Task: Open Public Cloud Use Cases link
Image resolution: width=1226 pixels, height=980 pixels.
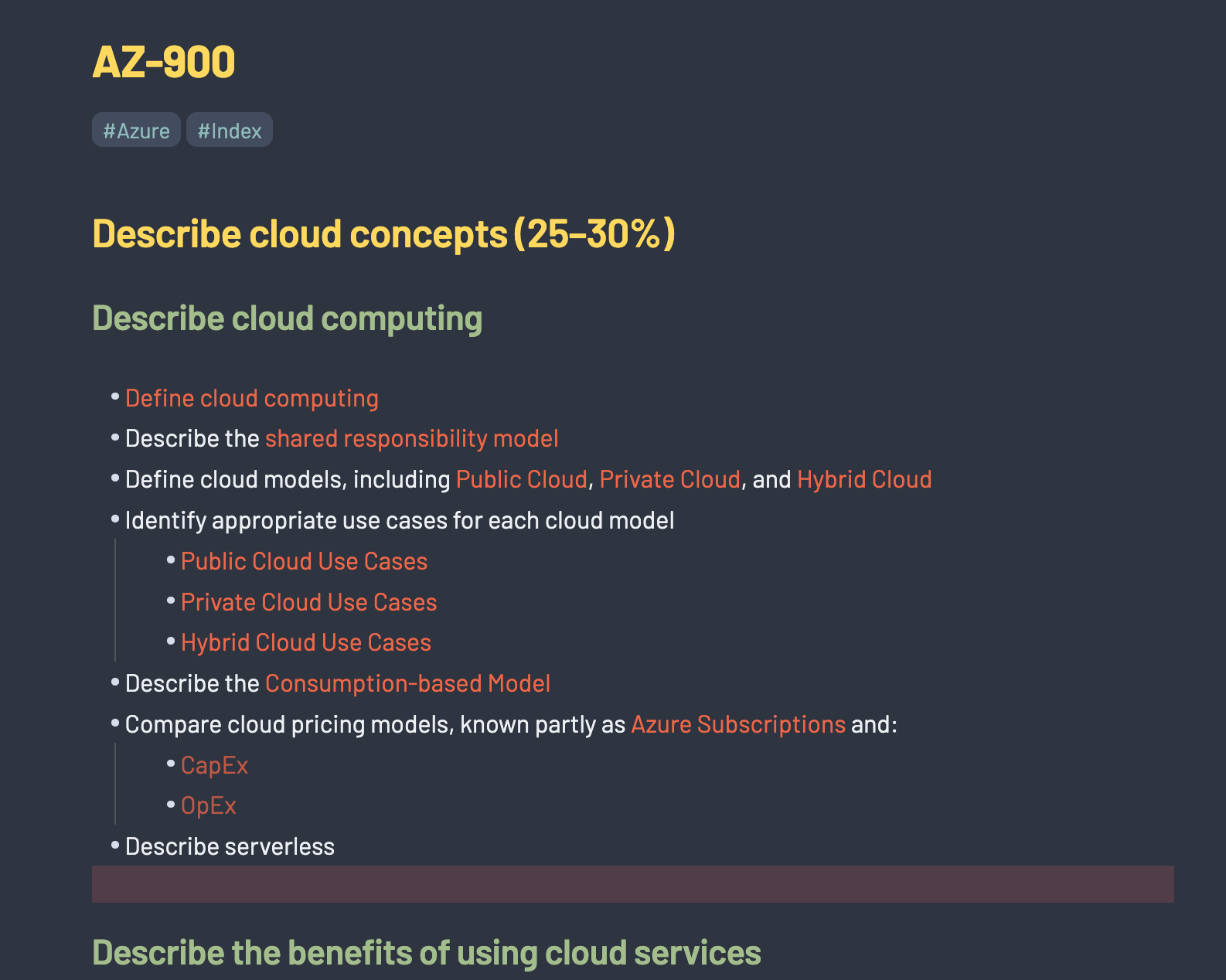Action: pyautogui.click(x=304, y=561)
